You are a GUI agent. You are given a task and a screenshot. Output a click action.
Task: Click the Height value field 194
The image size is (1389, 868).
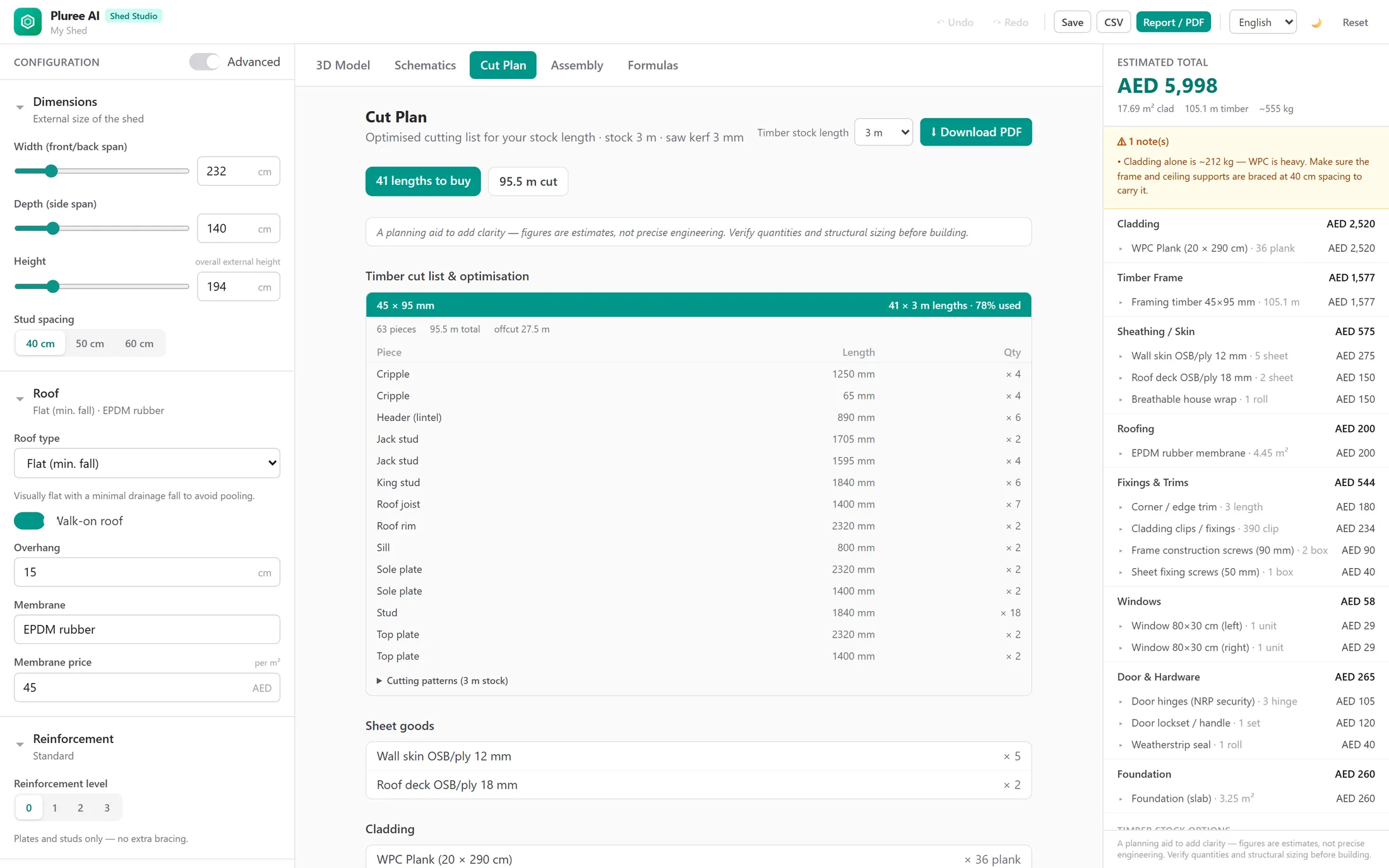point(239,287)
